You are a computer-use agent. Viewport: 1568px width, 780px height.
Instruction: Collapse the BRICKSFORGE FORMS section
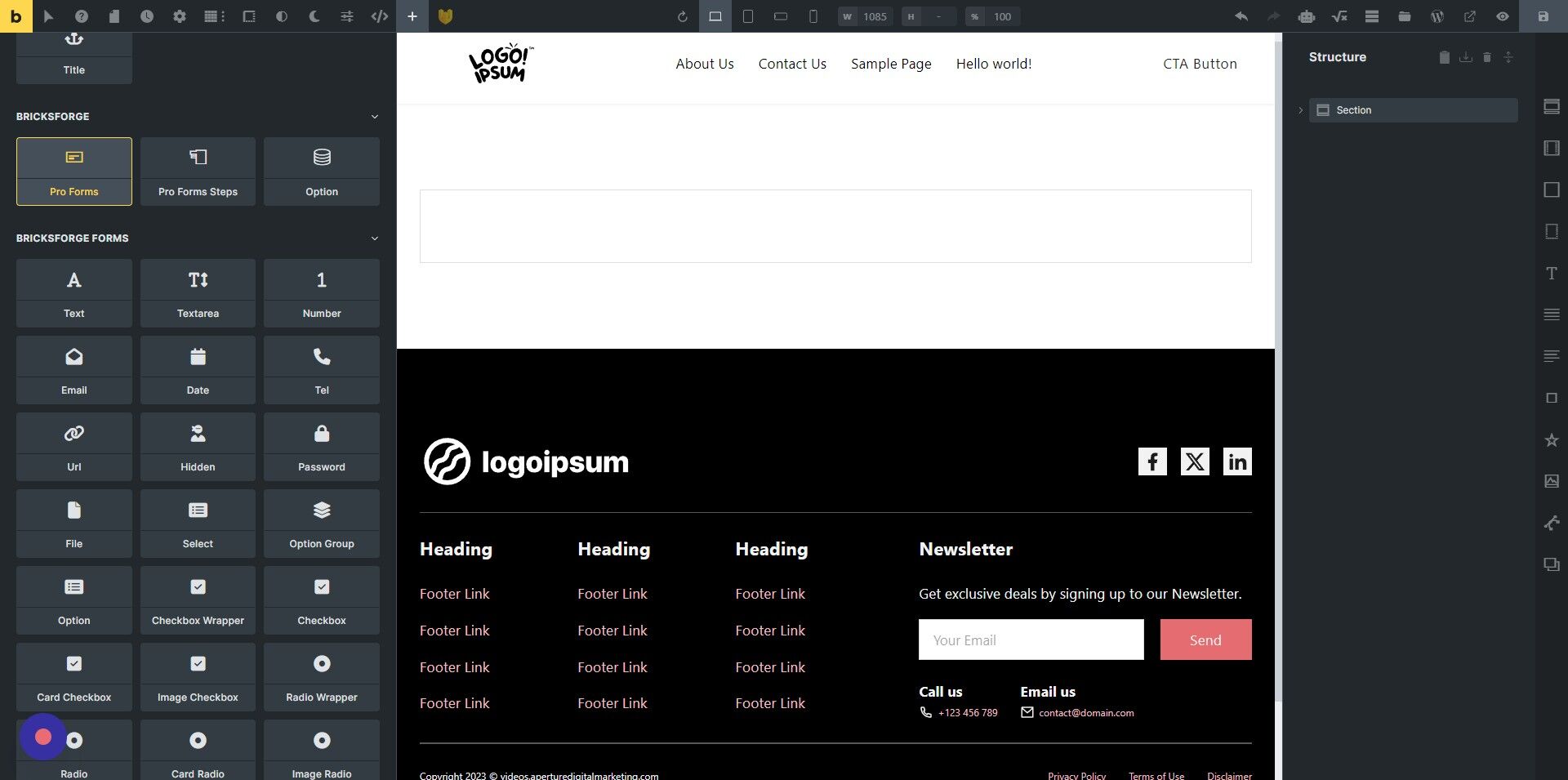pyautogui.click(x=374, y=238)
